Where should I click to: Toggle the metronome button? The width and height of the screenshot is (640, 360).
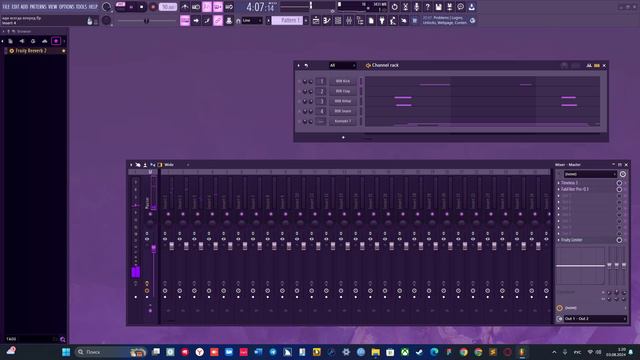point(185,7)
